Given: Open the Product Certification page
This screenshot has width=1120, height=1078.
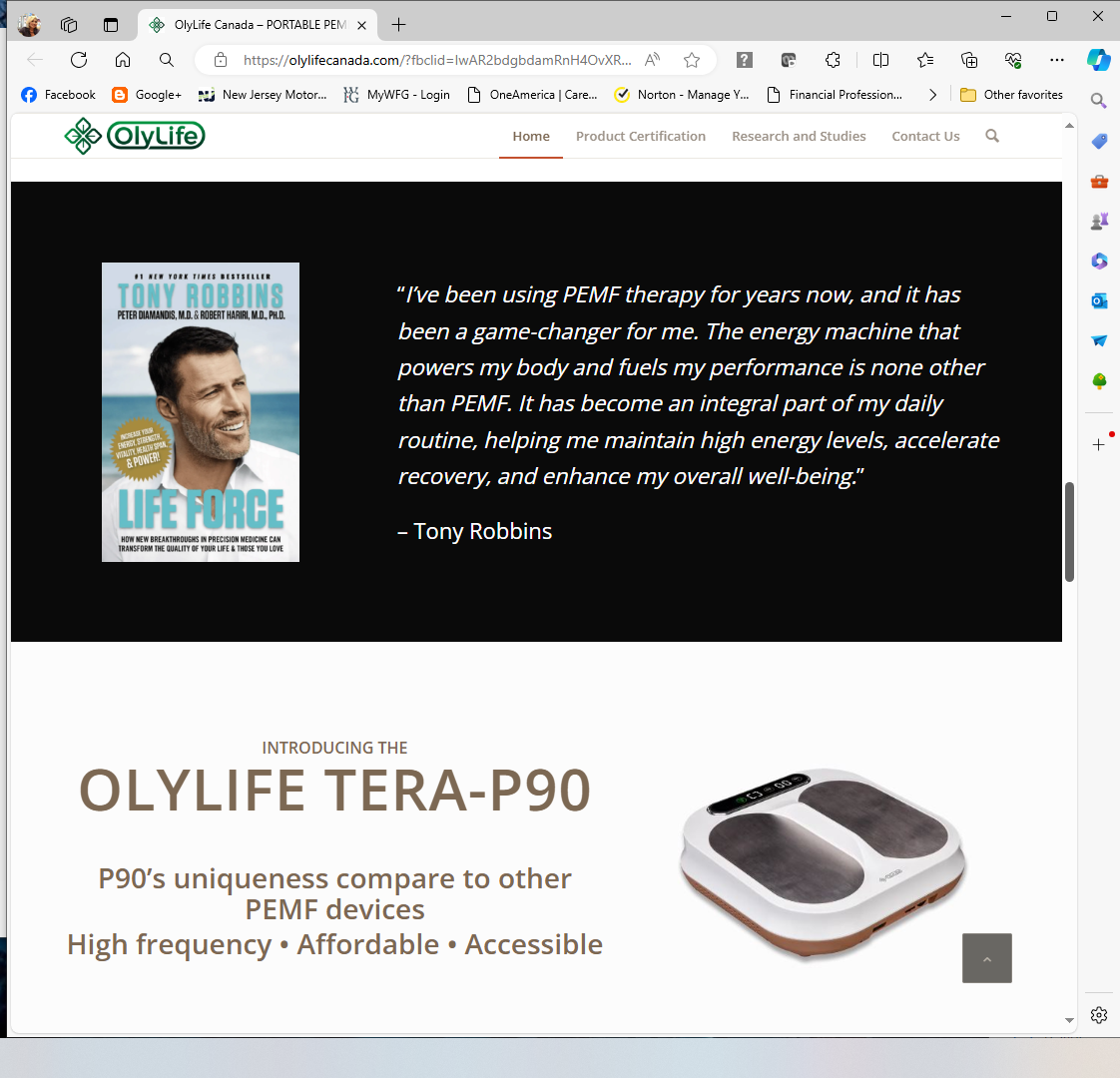Looking at the screenshot, I should [x=641, y=136].
